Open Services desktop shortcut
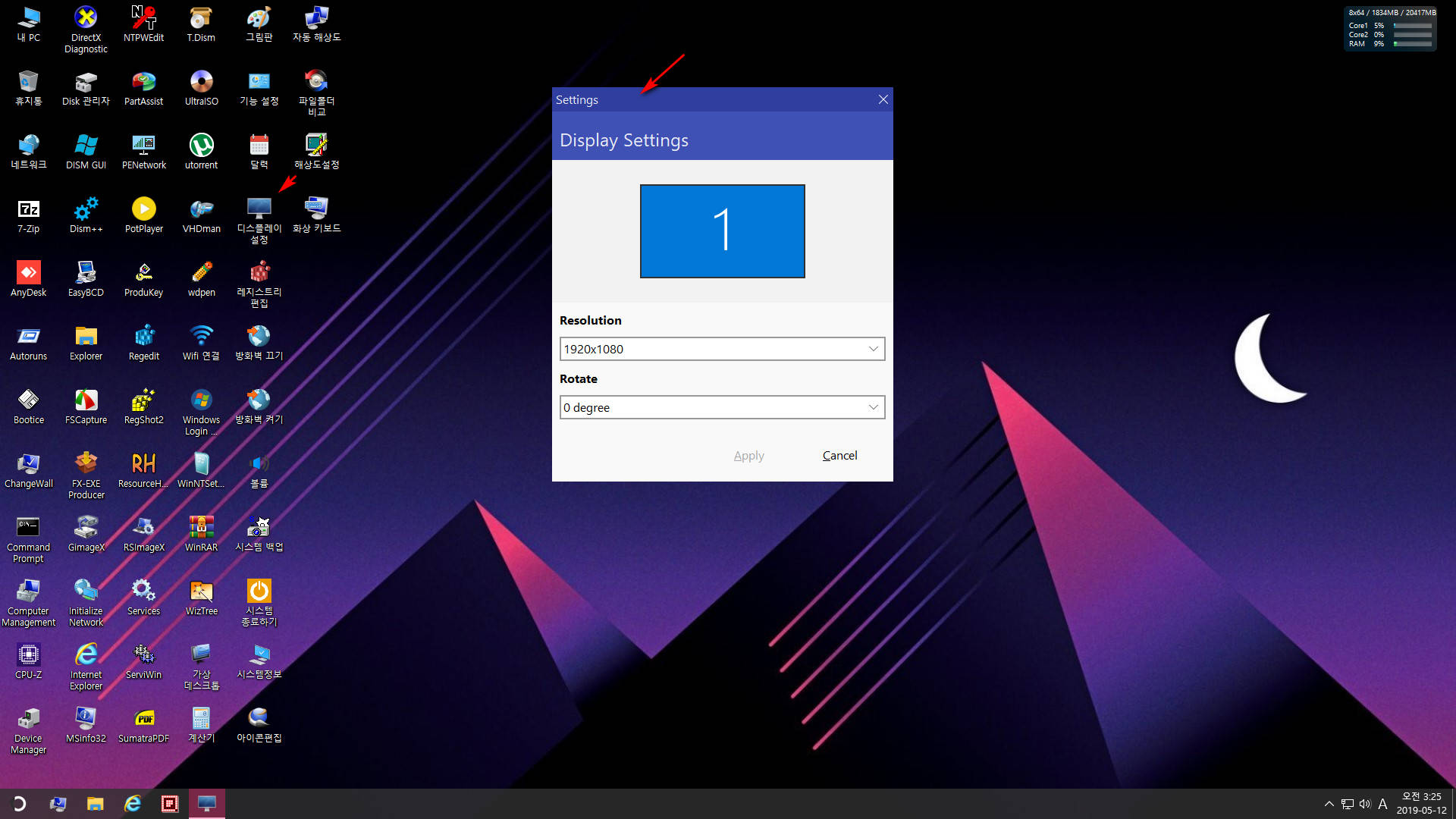Viewport: 1456px width, 819px height. [143, 597]
